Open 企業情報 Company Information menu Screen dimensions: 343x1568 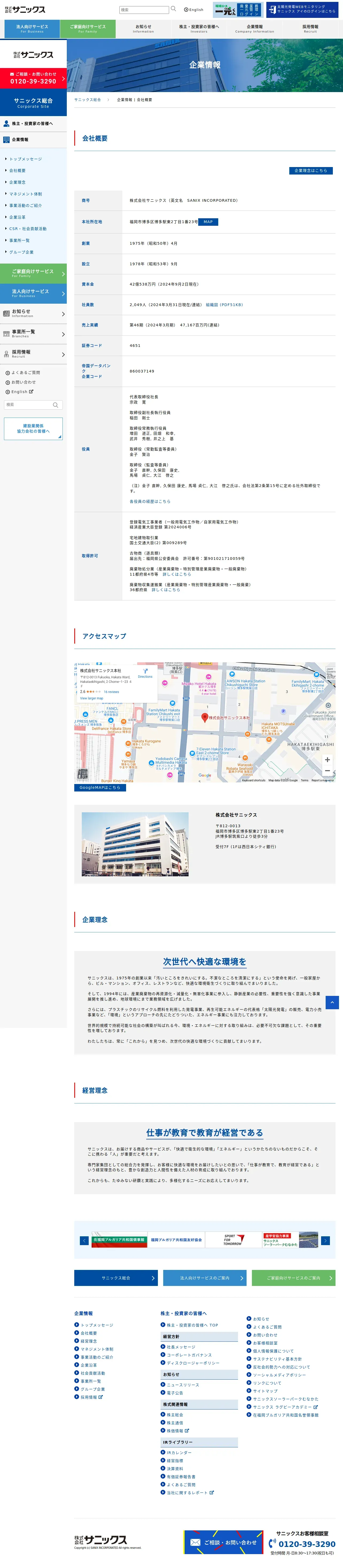(255, 29)
